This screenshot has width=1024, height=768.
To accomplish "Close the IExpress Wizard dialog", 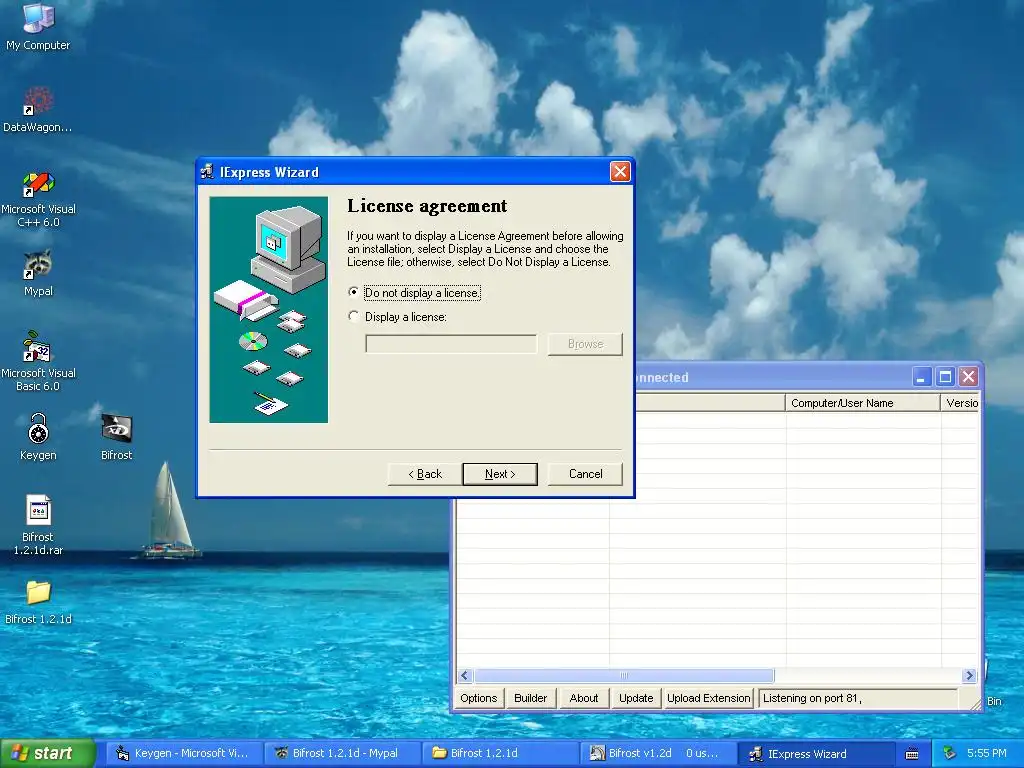I will tap(620, 172).
